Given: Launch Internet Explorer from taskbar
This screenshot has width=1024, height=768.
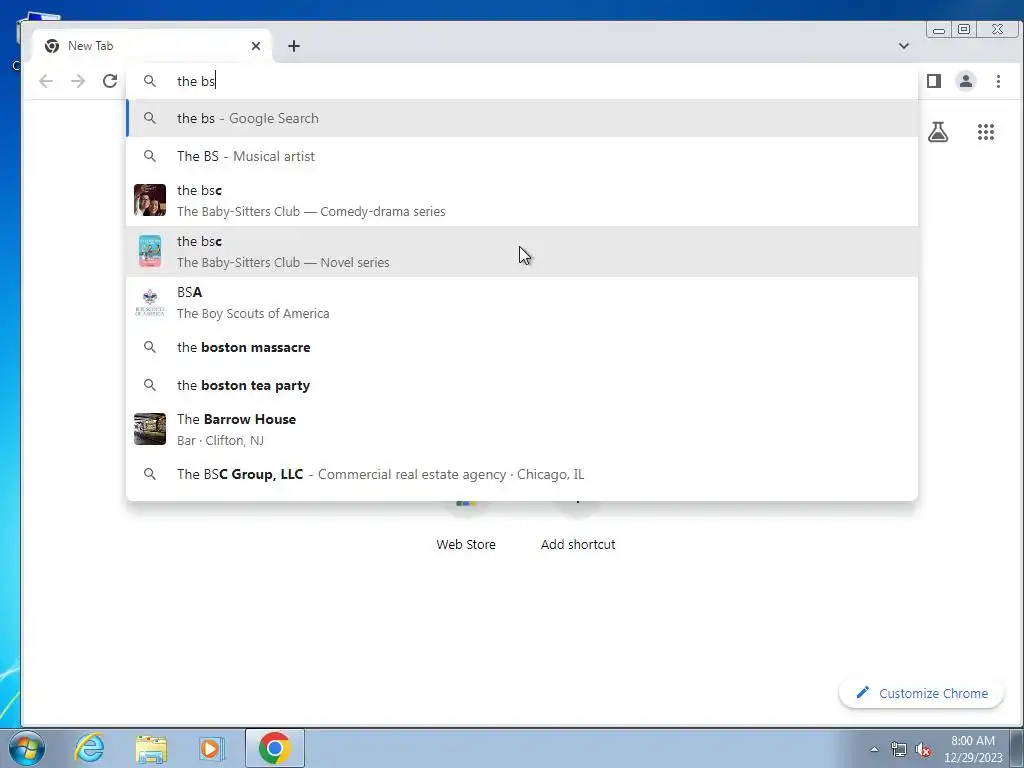Looking at the screenshot, I should pyautogui.click(x=89, y=748).
